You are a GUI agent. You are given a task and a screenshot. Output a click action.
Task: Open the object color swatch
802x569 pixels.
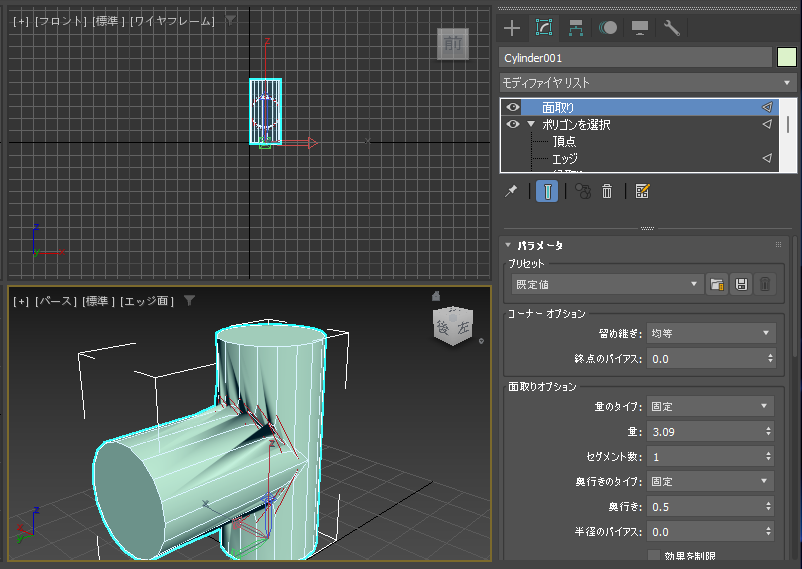[x=787, y=57]
